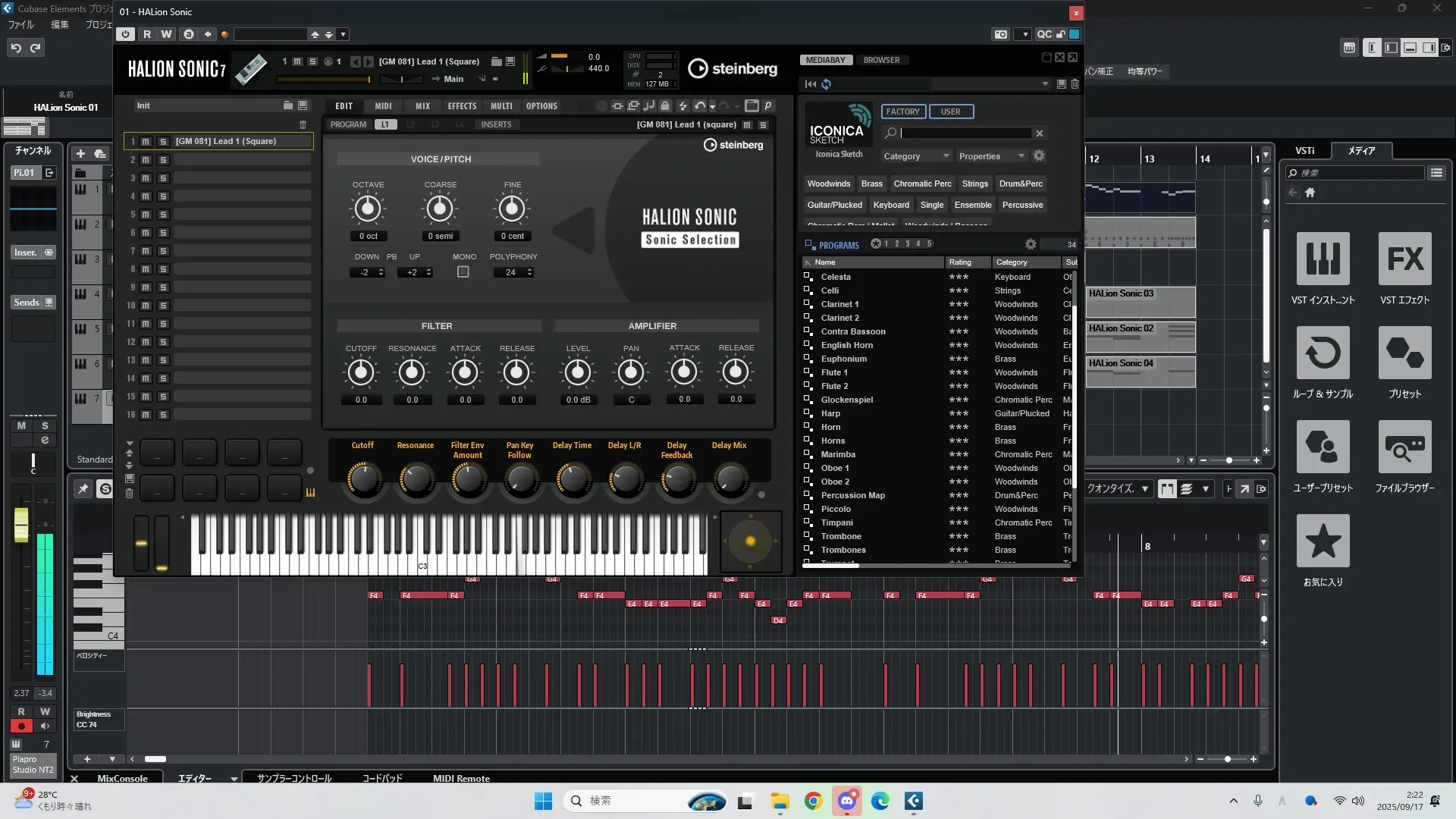Check the Celesta program checkbox
1456x819 pixels.
[x=808, y=277]
